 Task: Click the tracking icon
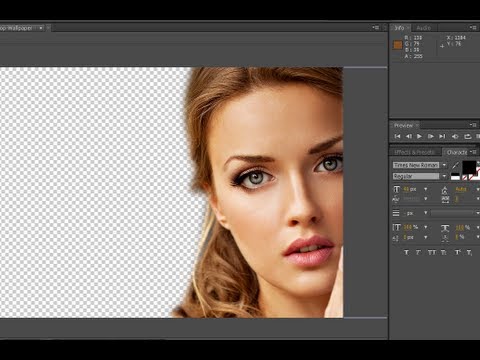[x=445, y=199]
